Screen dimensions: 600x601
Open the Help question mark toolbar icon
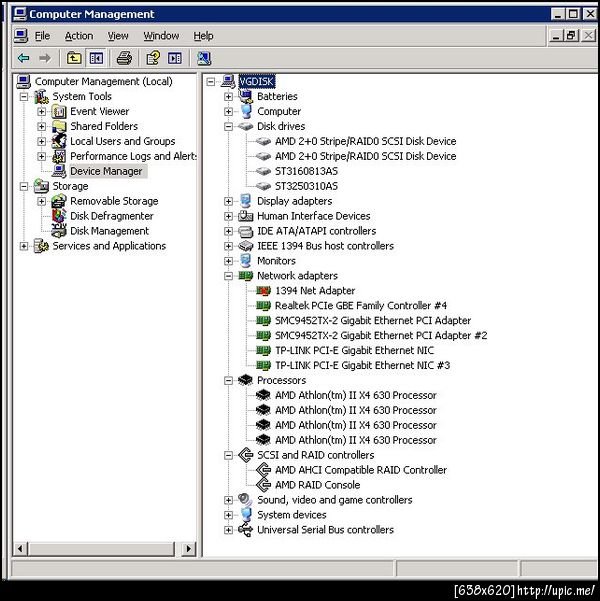tap(153, 58)
